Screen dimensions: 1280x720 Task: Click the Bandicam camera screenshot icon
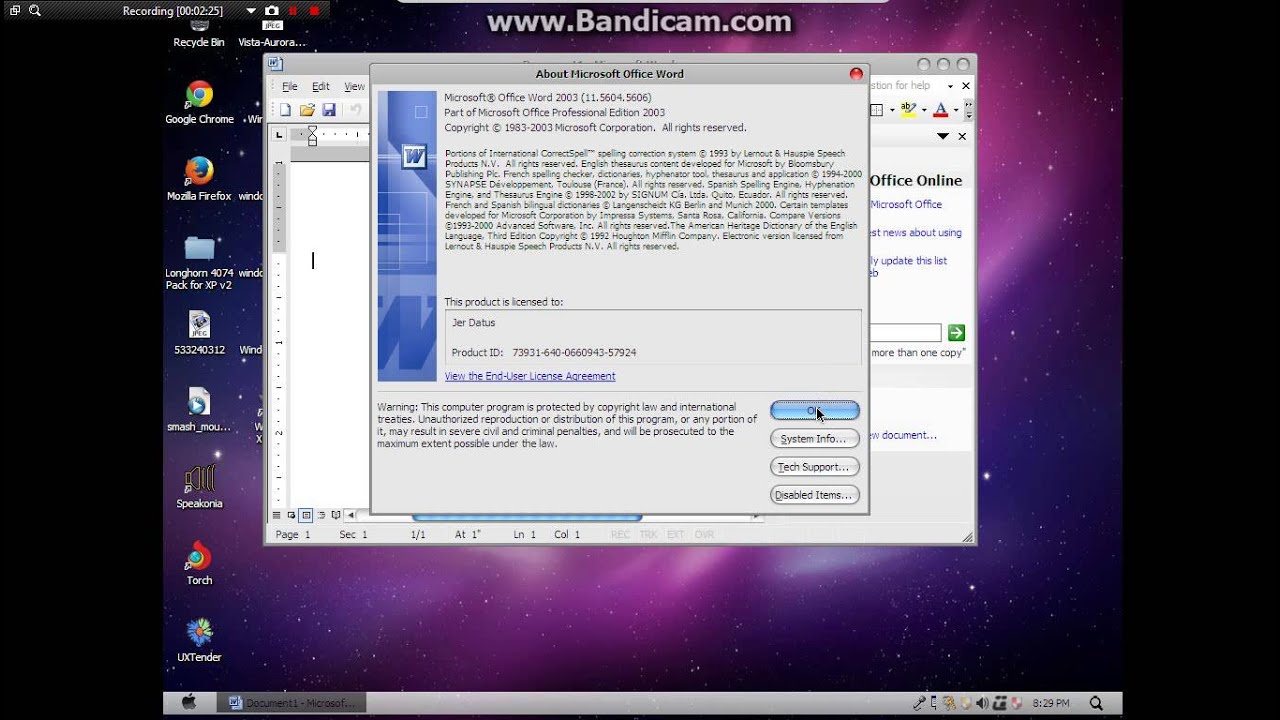pyautogui.click(x=271, y=11)
